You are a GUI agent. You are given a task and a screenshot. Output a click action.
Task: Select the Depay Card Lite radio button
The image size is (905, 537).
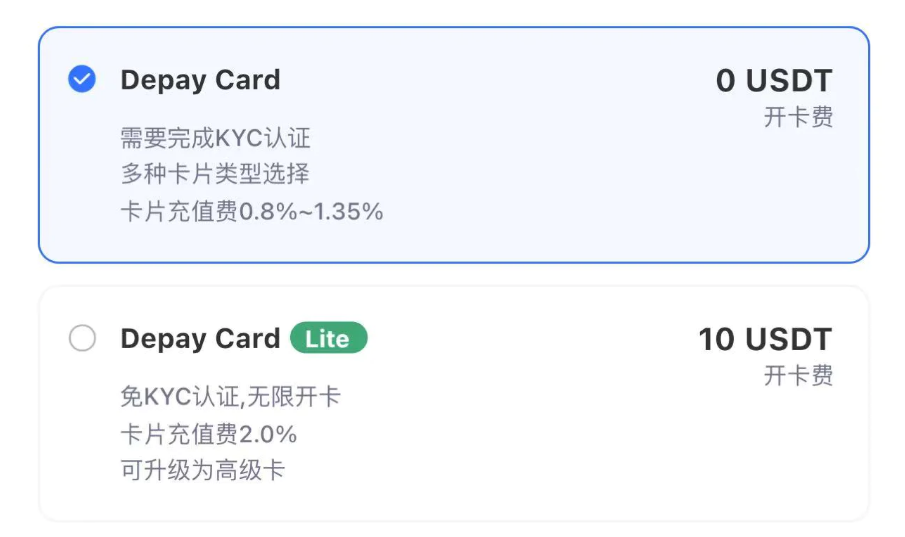pyautogui.click(x=82, y=338)
